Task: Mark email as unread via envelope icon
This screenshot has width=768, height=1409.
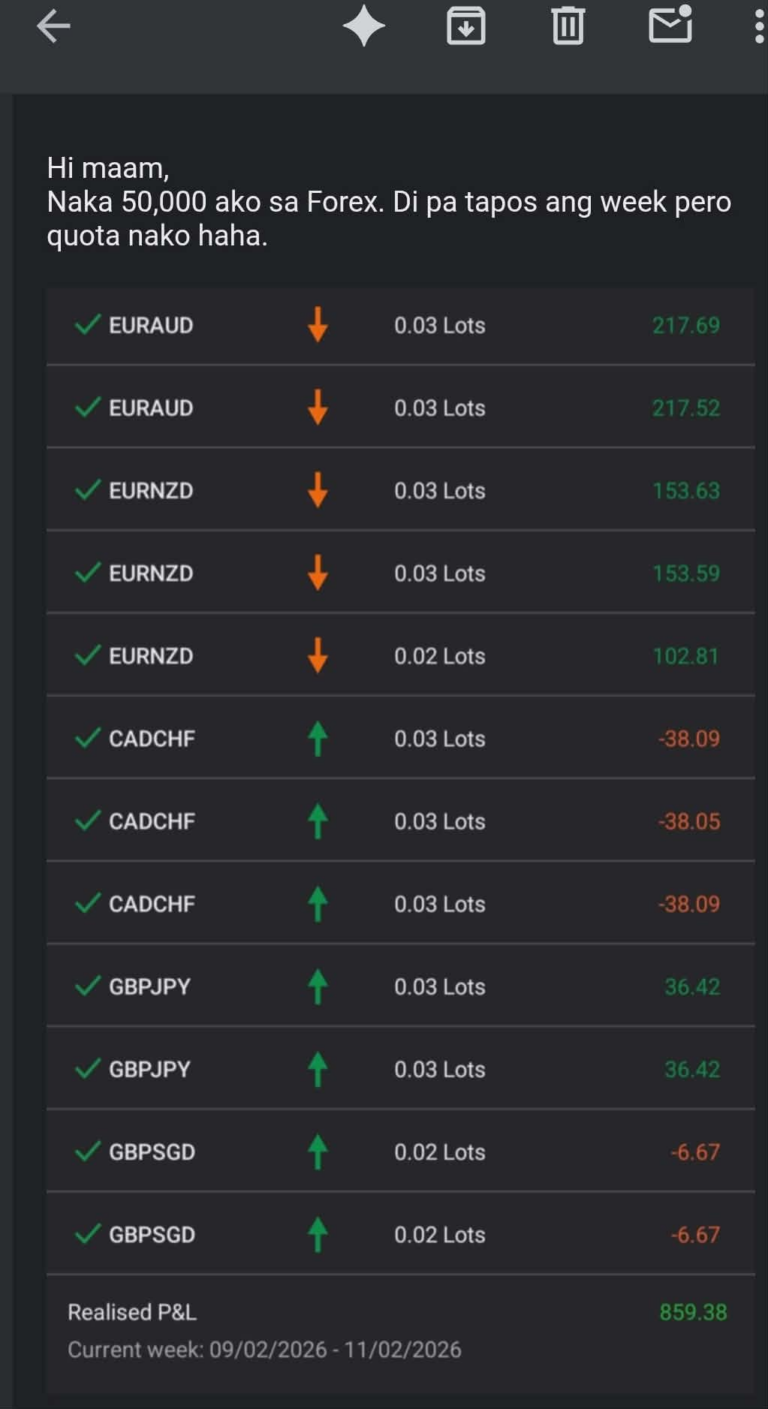Action: (670, 25)
